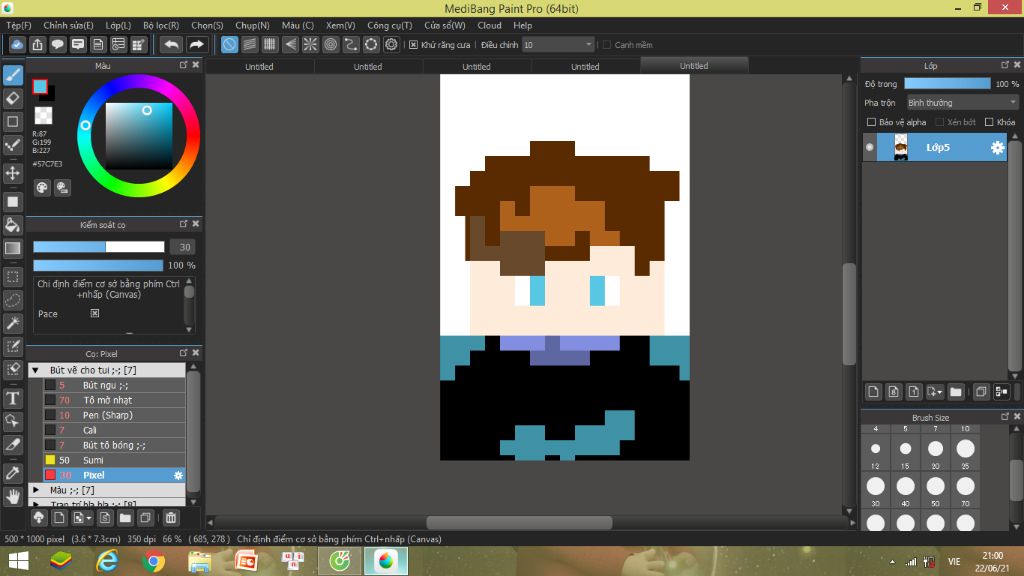This screenshot has height=576, width=1024.
Task: Toggle the Pace checkbox
Action: (x=95, y=313)
